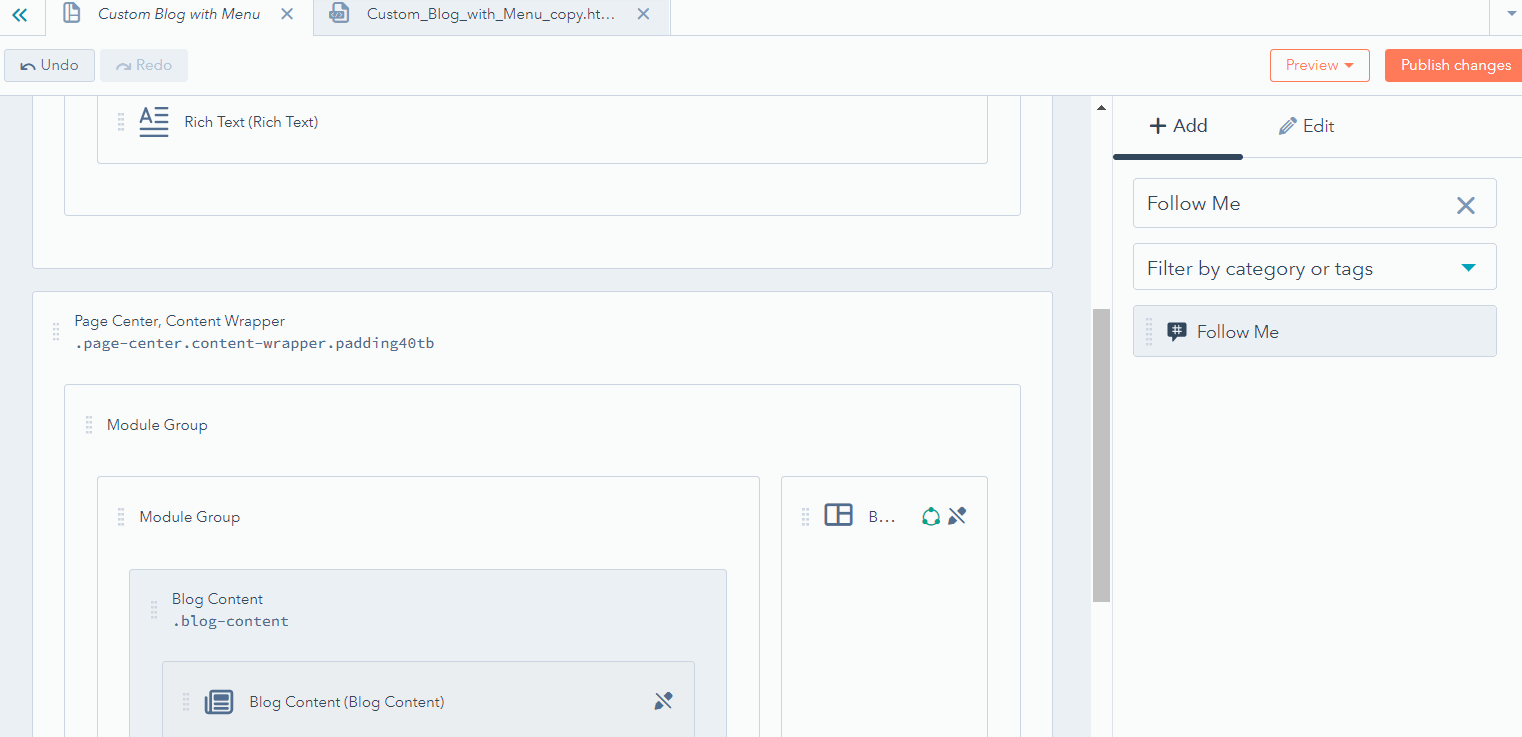This screenshot has width=1522, height=737.
Task: Click the crossed-out icon on the sidebar module
Action: point(957,516)
